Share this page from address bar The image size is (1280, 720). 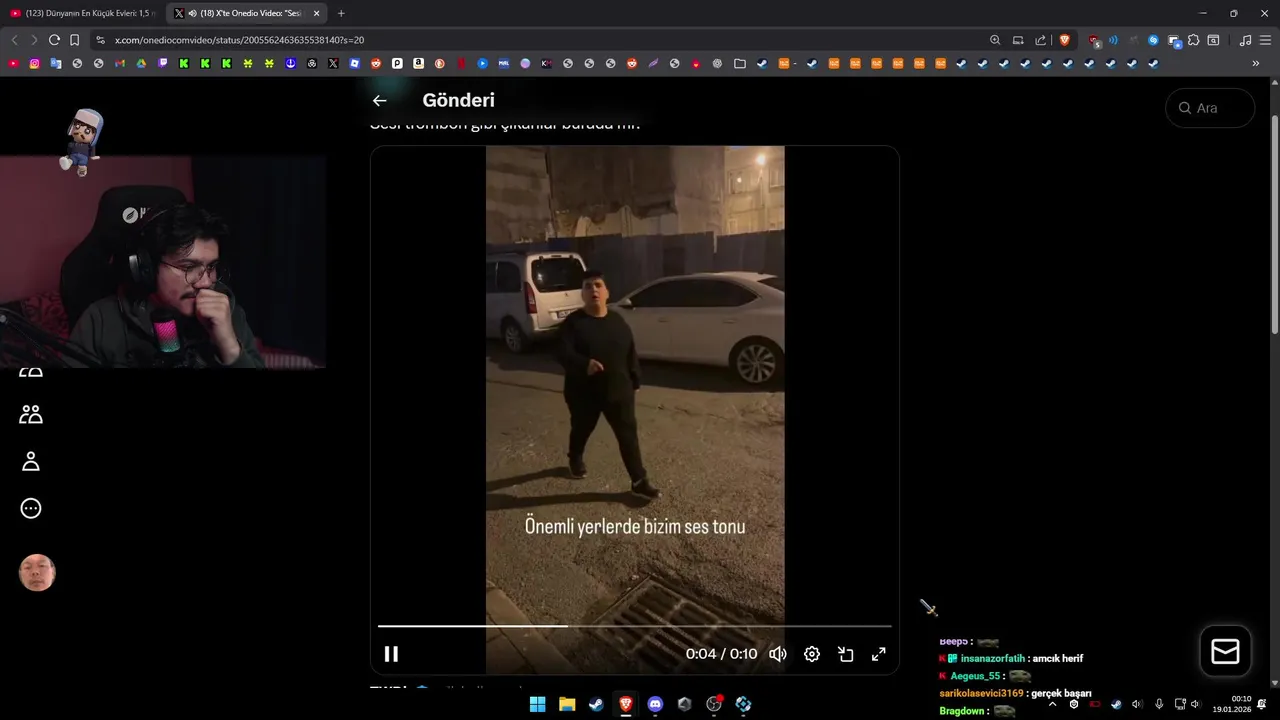click(x=1041, y=40)
